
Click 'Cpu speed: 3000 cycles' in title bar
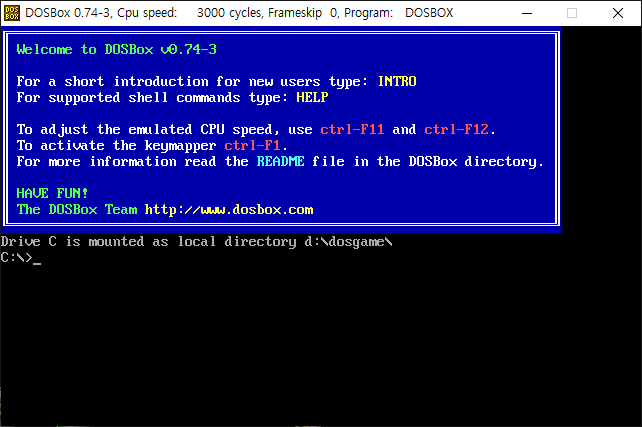click(189, 13)
